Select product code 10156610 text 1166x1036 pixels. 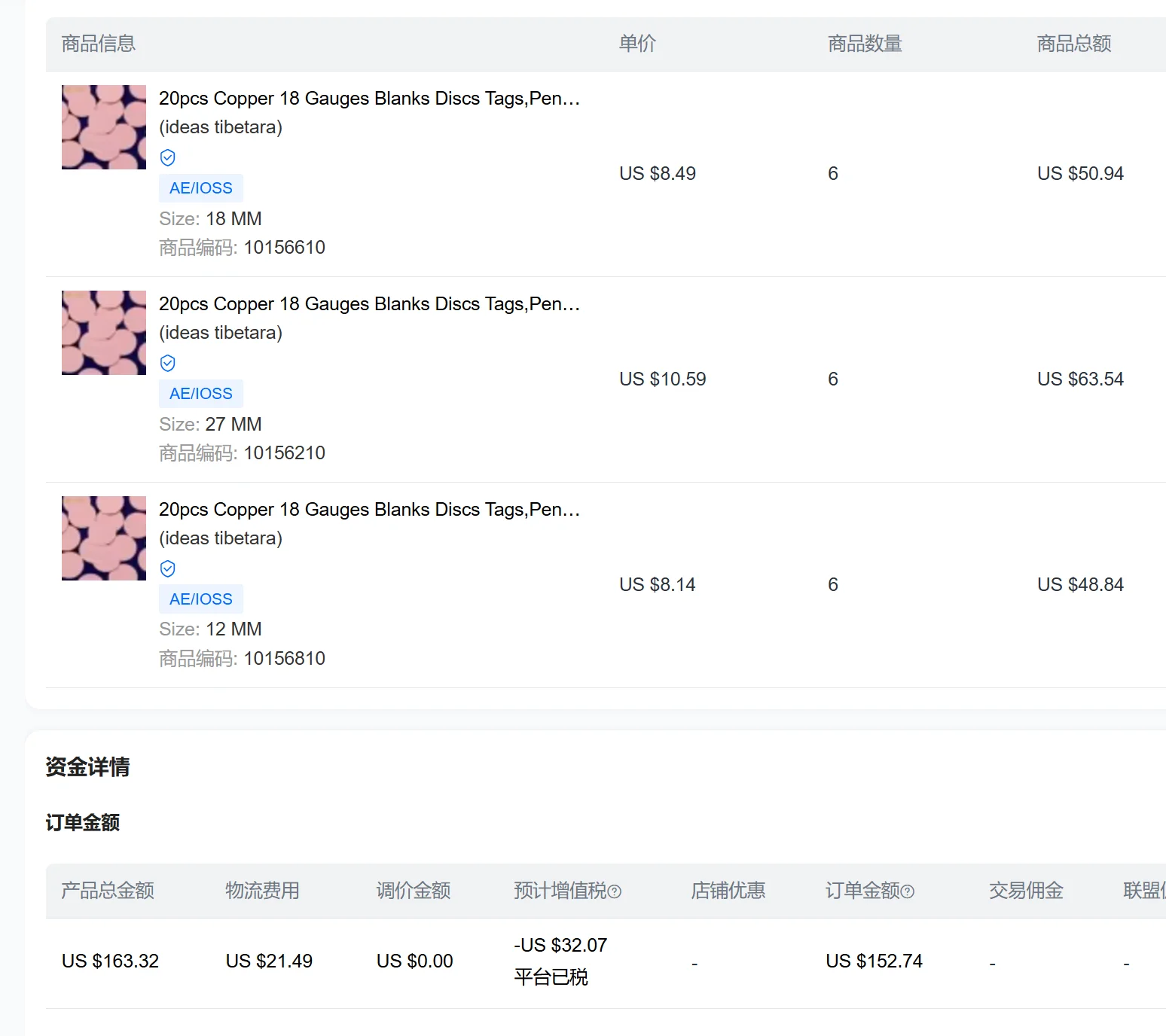(x=285, y=248)
